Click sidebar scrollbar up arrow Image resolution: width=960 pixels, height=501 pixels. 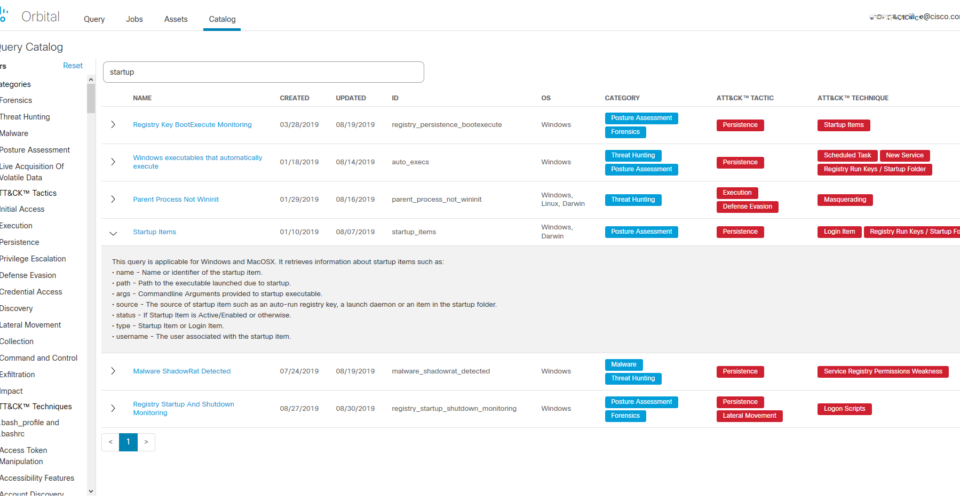[x=91, y=80]
